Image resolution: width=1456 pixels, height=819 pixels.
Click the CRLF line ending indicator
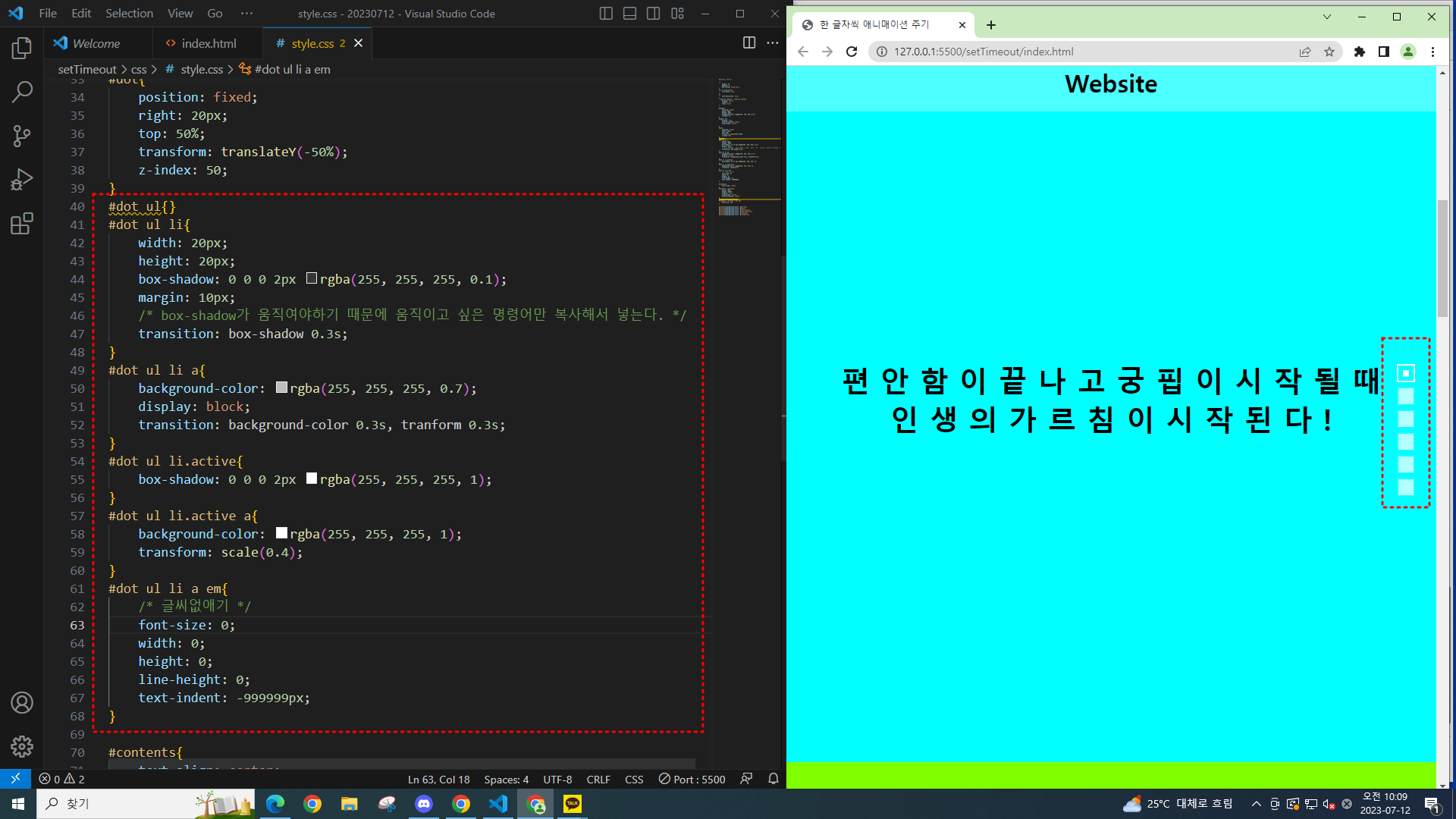point(598,779)
